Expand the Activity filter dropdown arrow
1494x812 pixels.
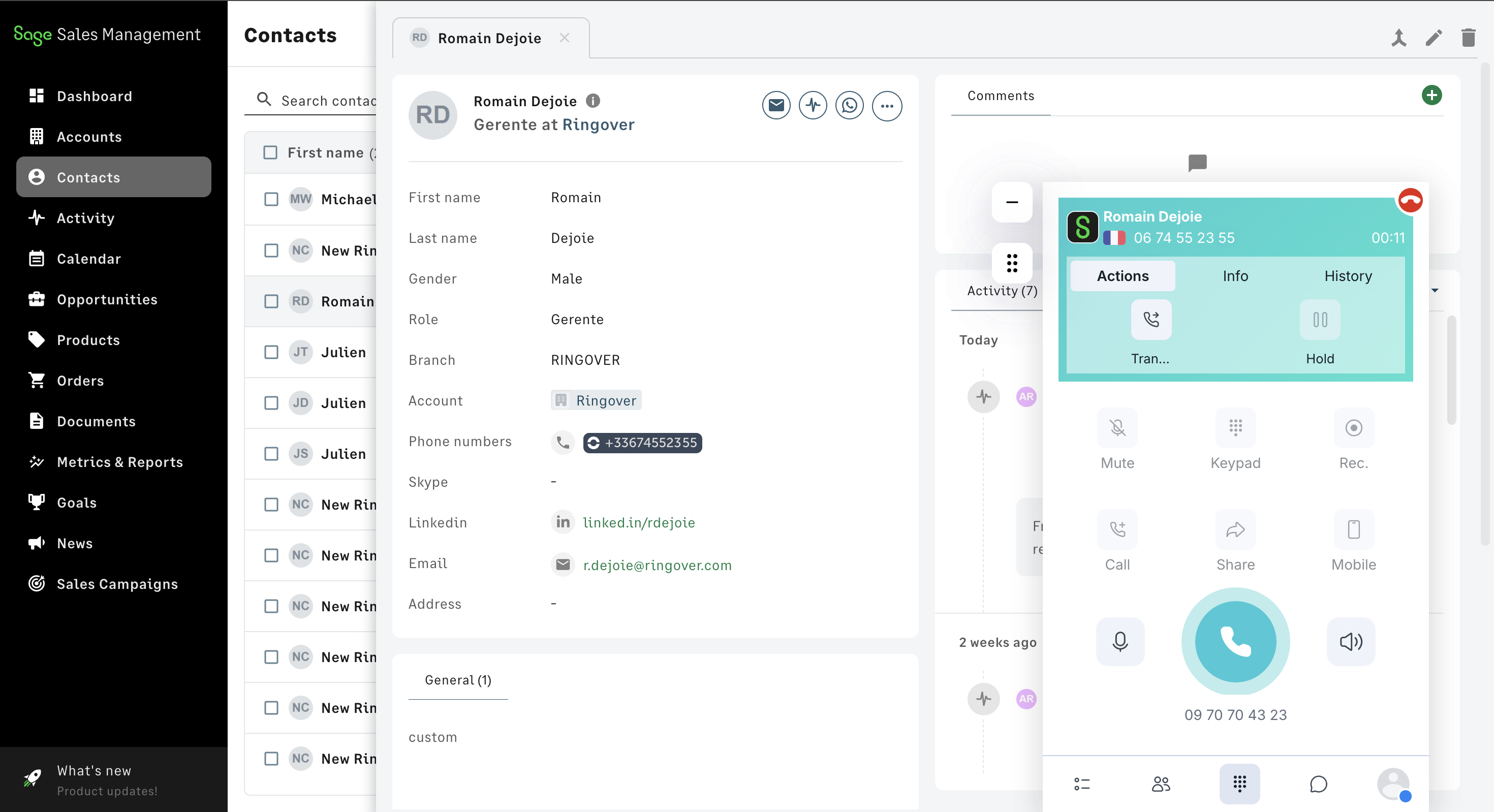(x=1434, y=291)
